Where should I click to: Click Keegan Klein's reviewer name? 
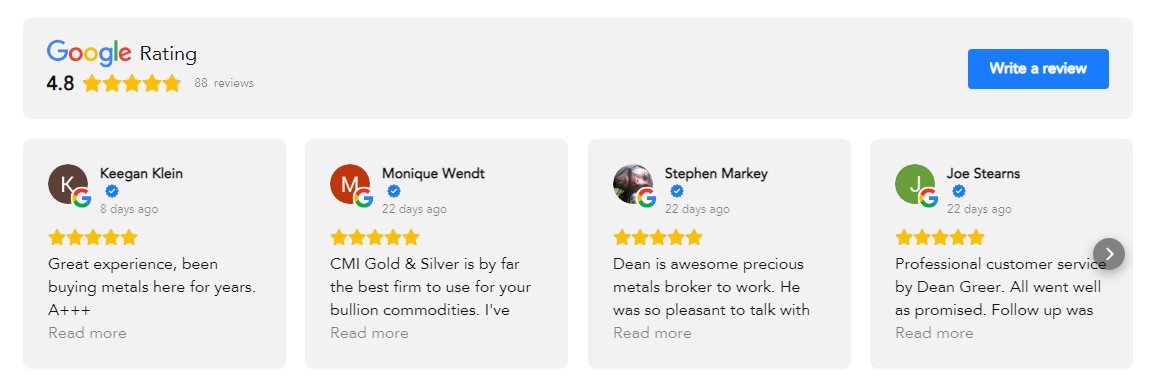(x=142, y=174)
